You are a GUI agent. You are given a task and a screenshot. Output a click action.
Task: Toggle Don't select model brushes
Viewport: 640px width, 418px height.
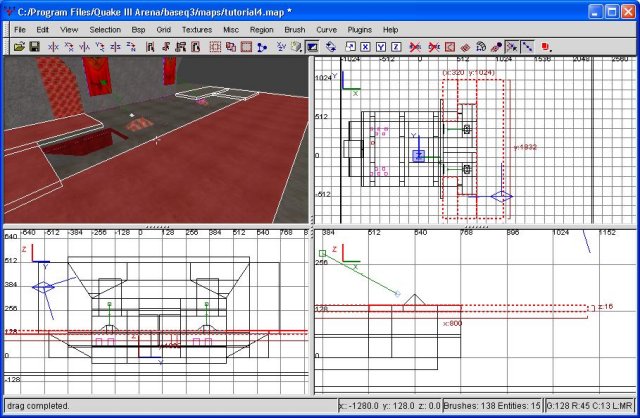pyautogui.click(x=415, y=47)
